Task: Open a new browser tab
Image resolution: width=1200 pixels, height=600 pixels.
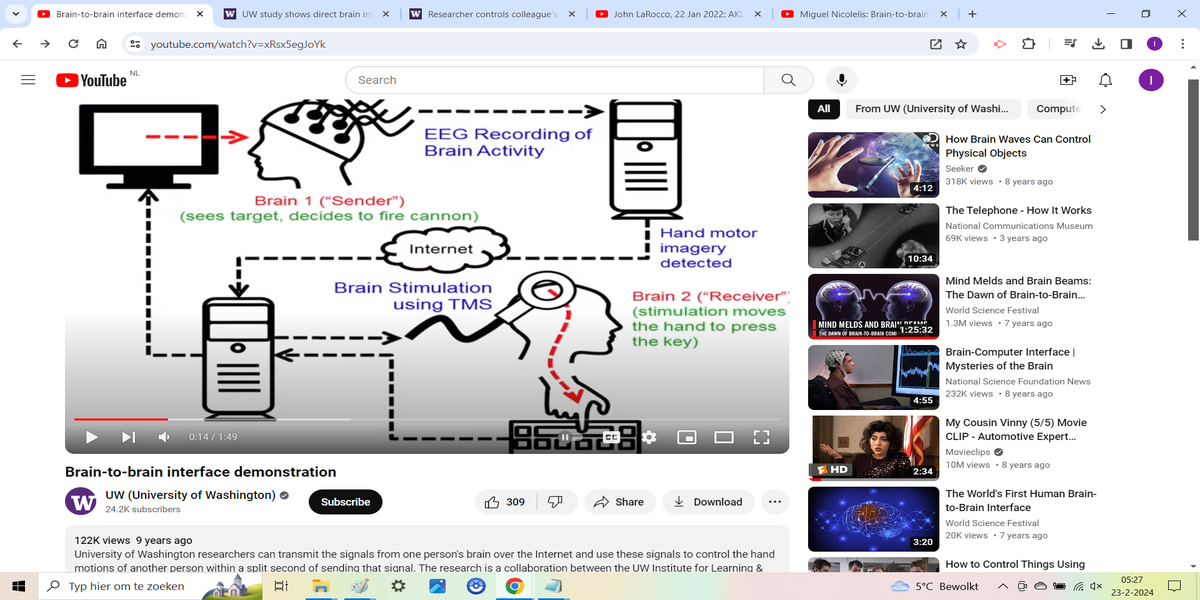Action: (x=973, y=14)
